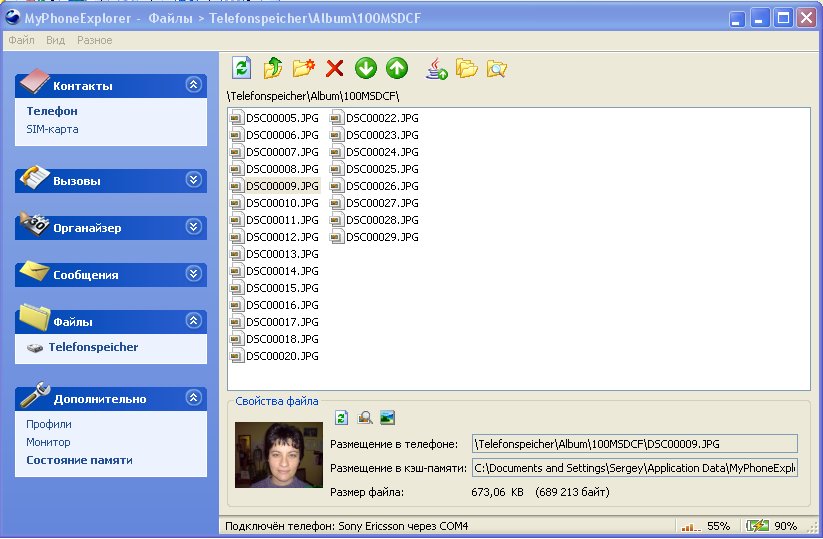Collapse the Контакты panel
This screenshot has width=823, height=539.
[x=194, y=84]
